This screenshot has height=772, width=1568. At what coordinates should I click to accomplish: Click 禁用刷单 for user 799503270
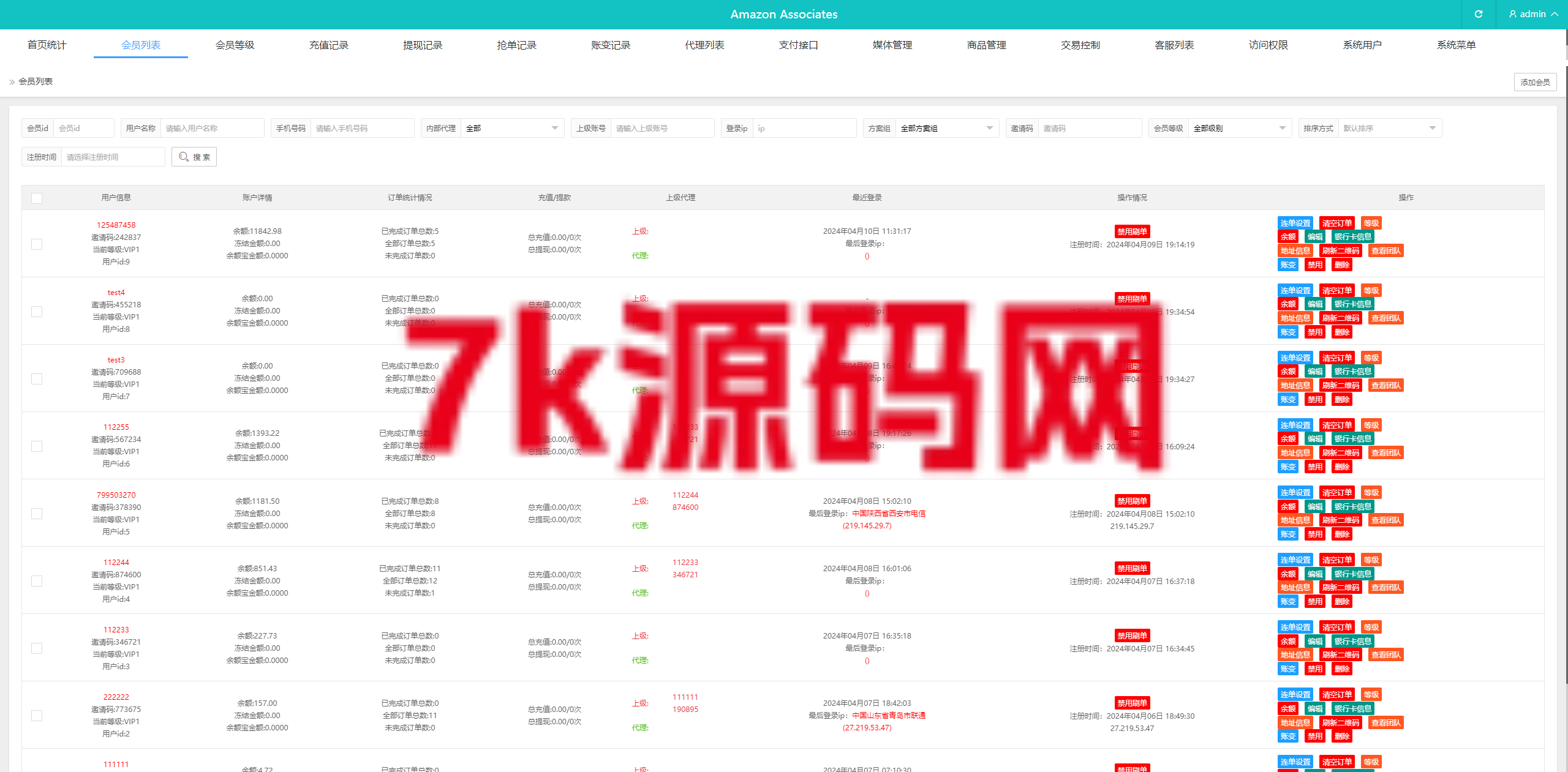tap(1132, 501)
